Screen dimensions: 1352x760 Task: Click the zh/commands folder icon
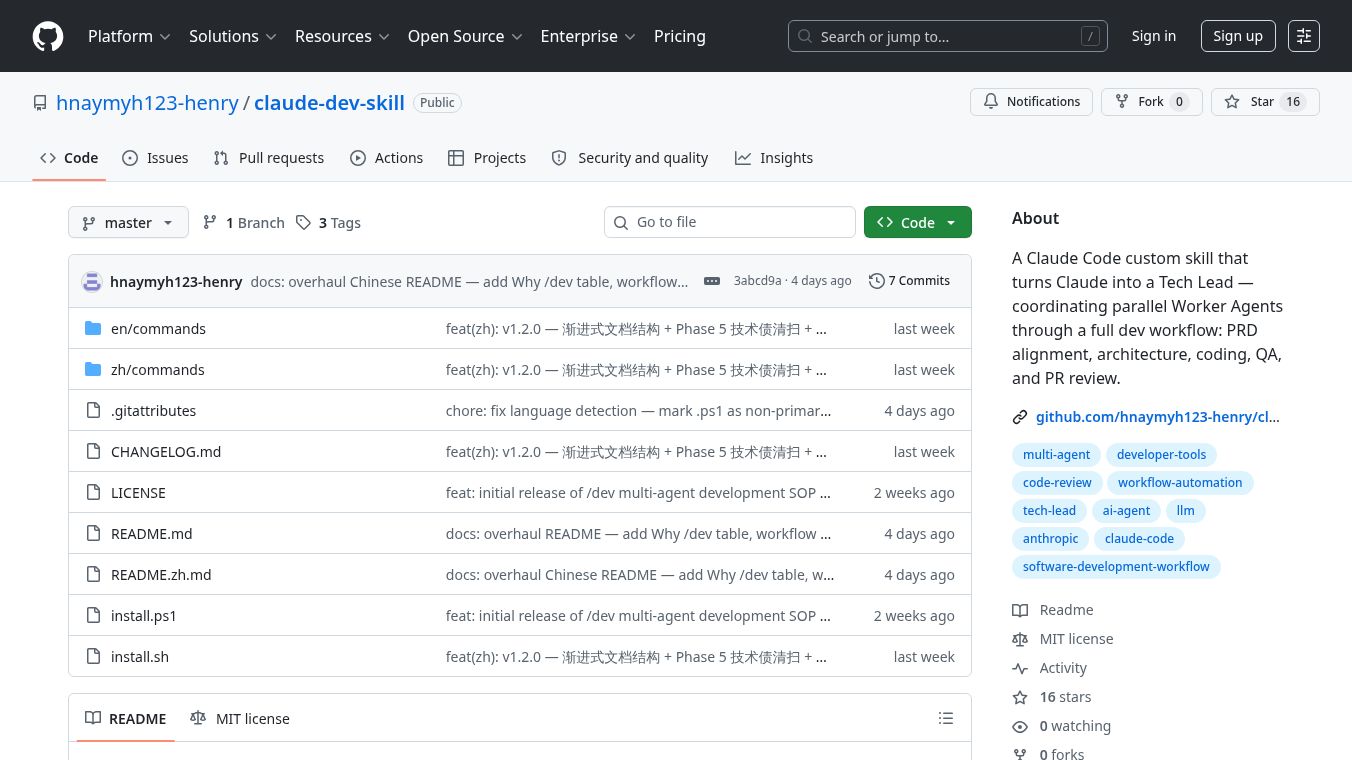click(93, 369)
